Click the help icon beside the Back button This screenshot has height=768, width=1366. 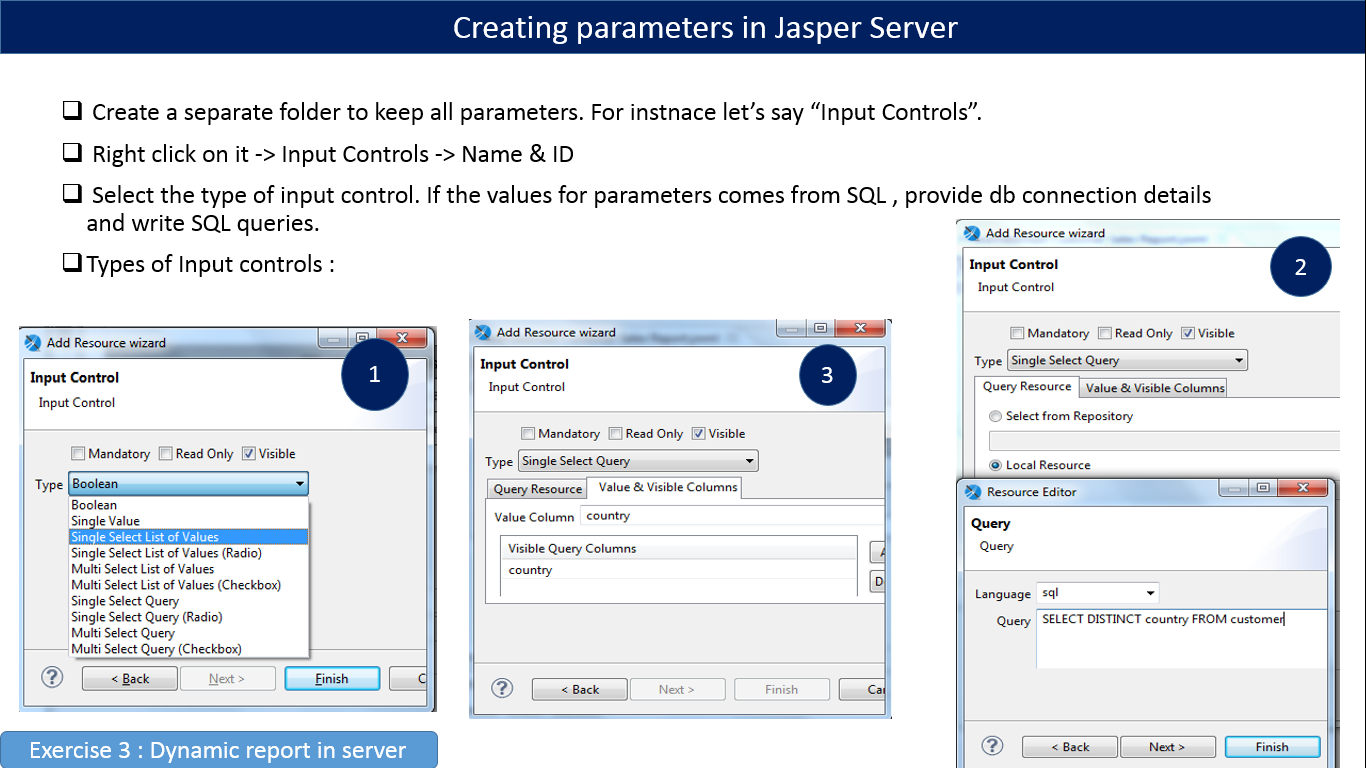click(x=500, y=688)
